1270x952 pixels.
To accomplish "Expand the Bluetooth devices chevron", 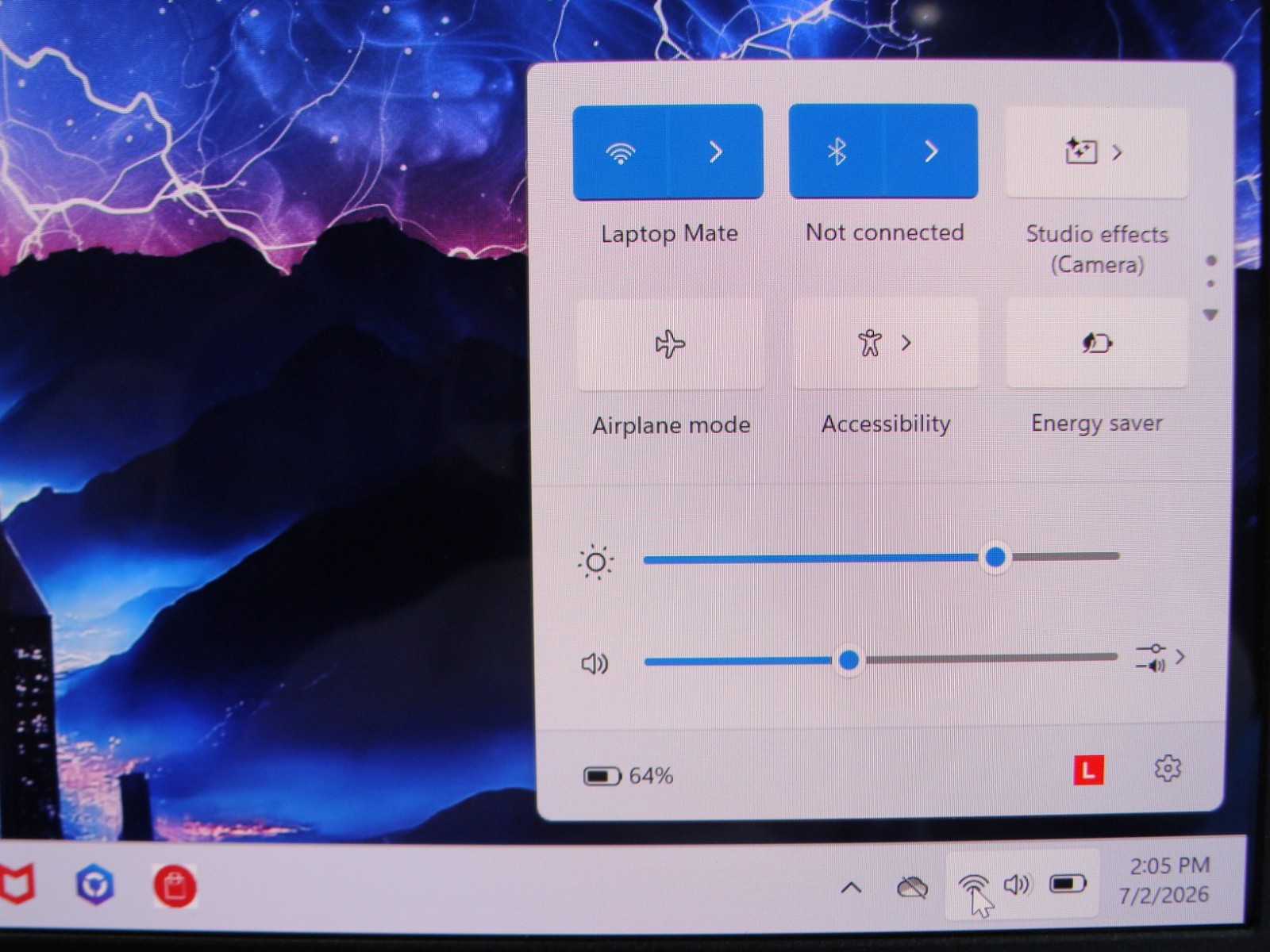I will [x=931, y=151].
